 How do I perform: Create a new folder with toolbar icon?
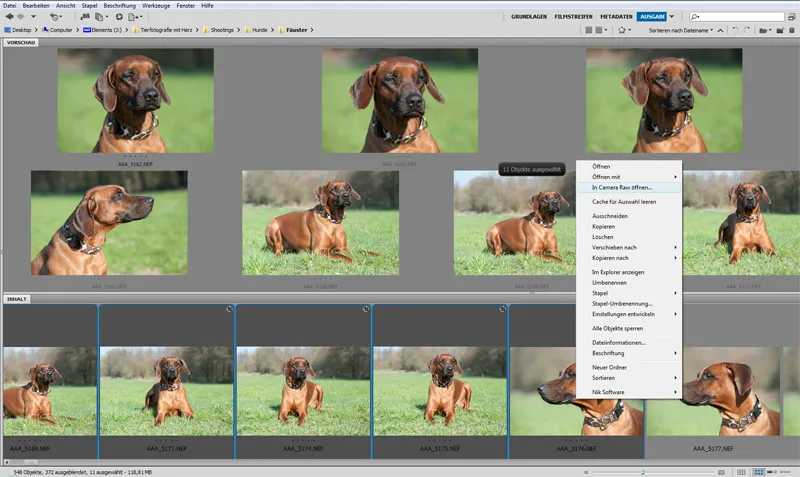pos(780,30)
